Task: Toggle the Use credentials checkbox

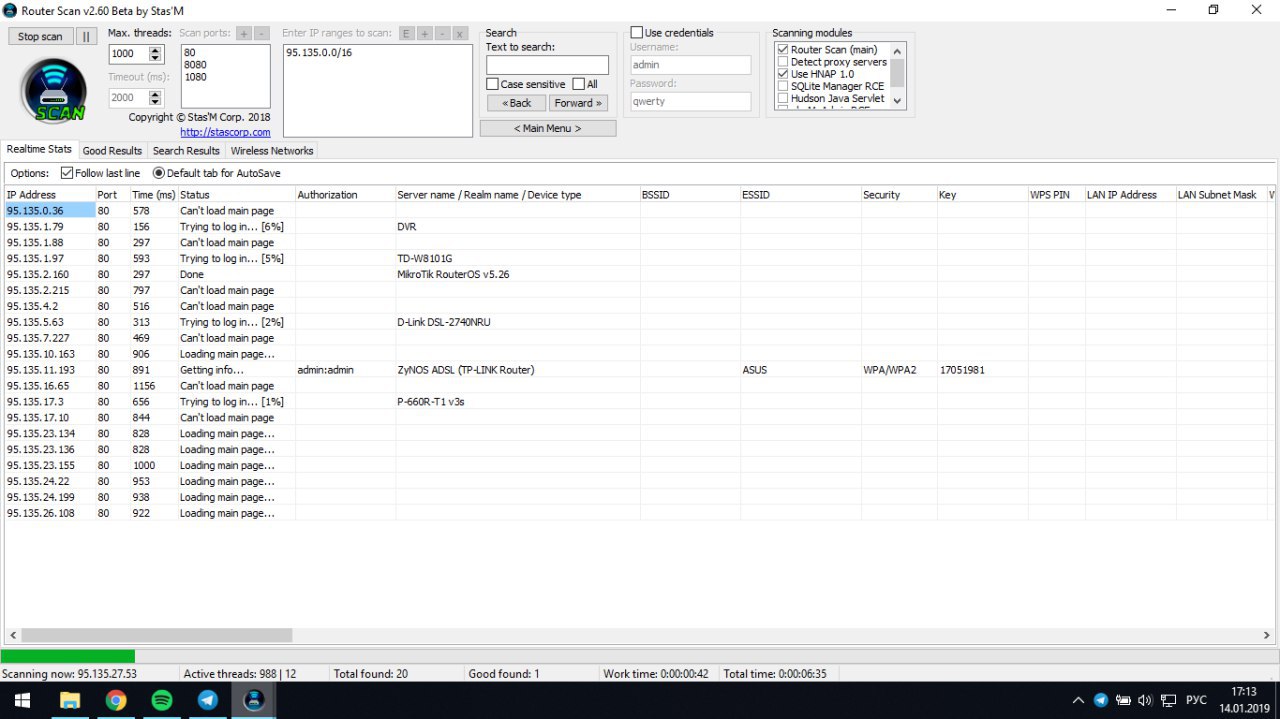Action: click(637, 33)
